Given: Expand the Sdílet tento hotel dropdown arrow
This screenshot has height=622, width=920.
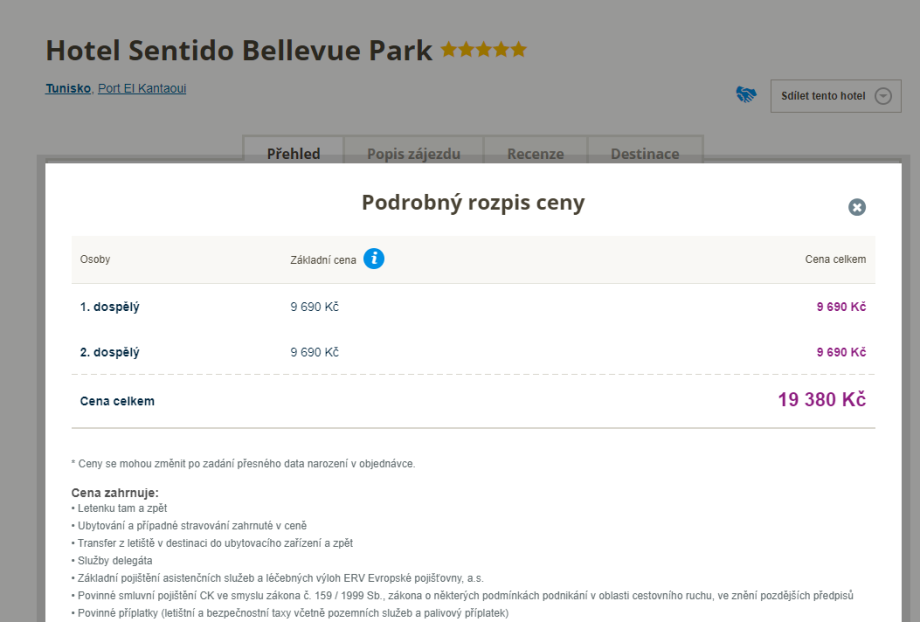Looking at the screenshot, I should (883, 96).
